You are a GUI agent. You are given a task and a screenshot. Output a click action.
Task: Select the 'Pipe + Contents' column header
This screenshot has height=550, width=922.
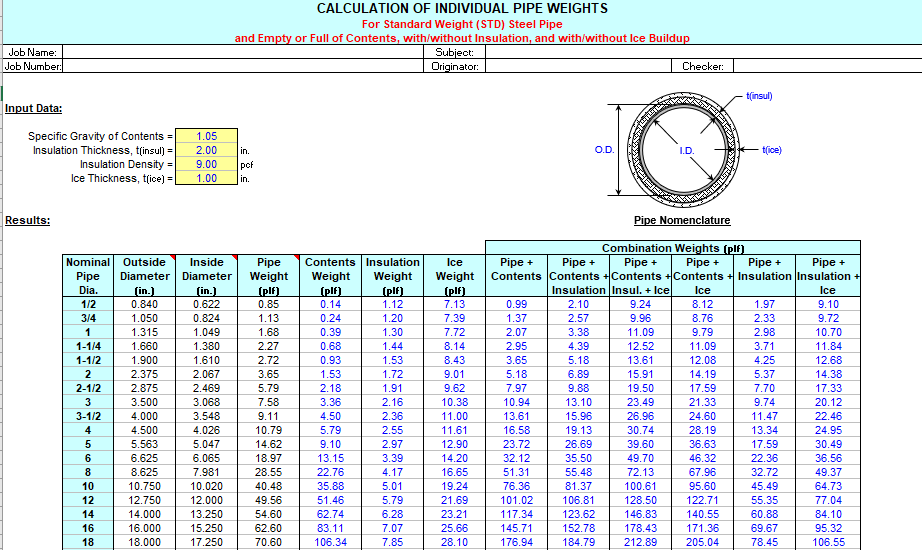(516, 276)
